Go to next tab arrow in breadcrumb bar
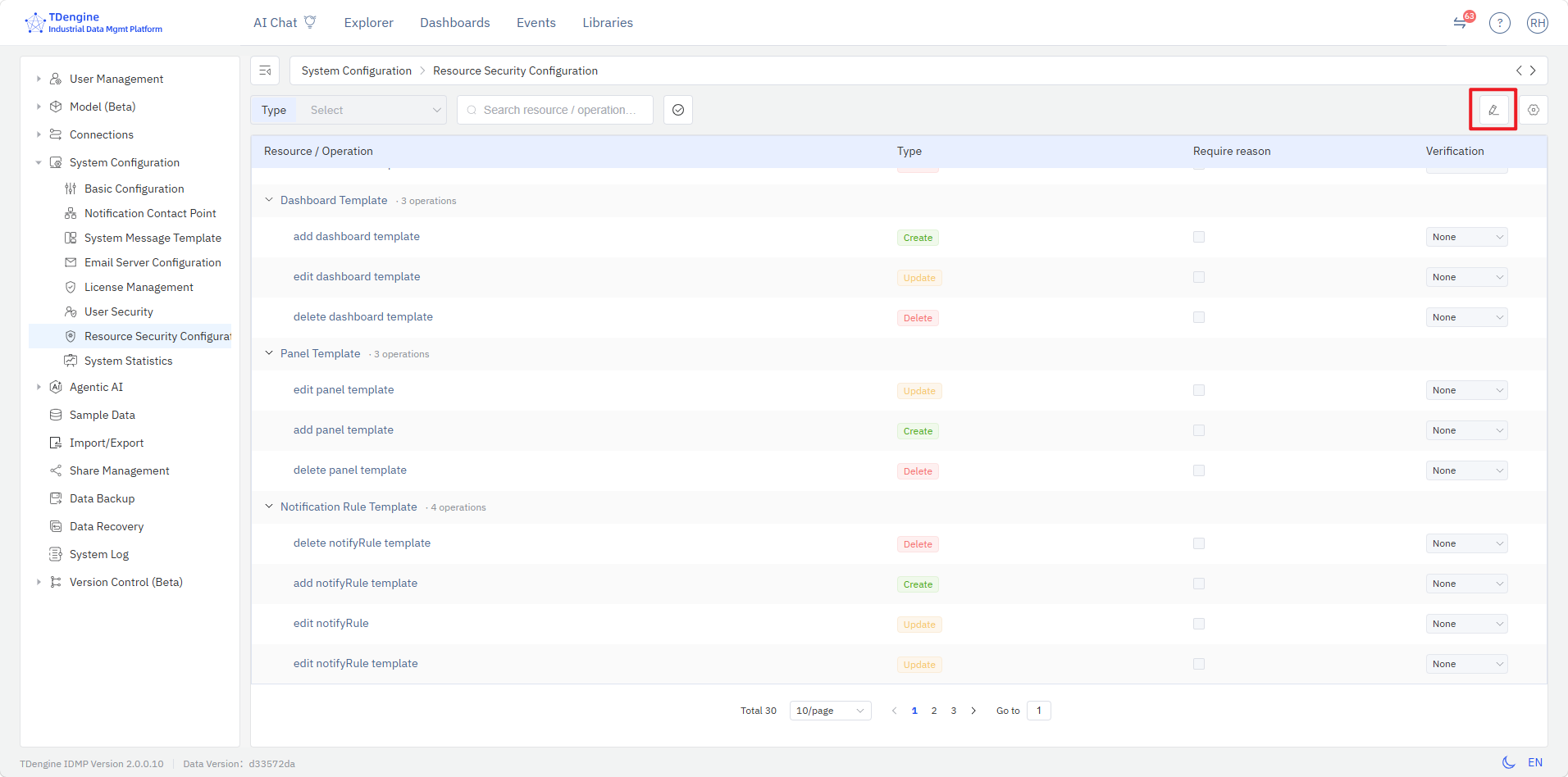Viewport: 1568px width, 777px height. point(1533,70)
